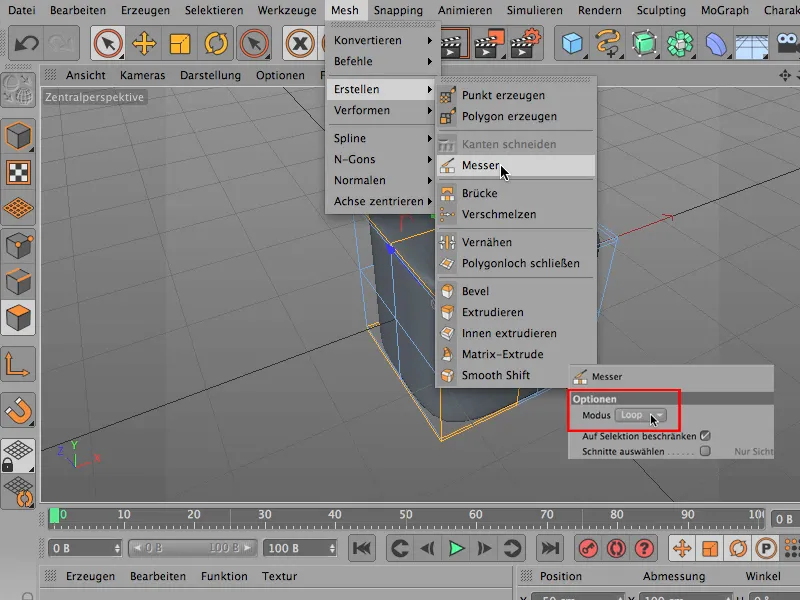Screen dimensions: 800x600
Task: Open the Snapping menu
Action: click(398, 10)
